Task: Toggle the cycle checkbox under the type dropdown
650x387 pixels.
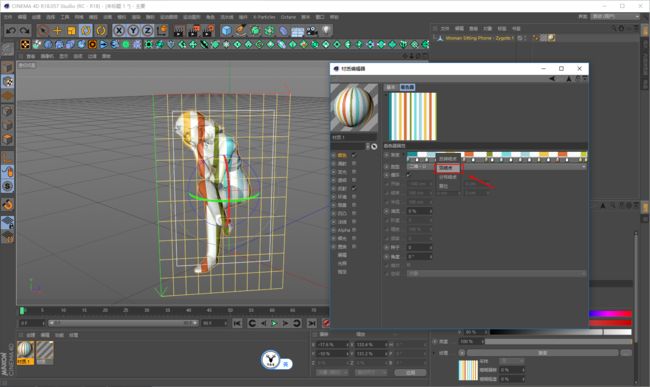Action: click(x=409, y=175)
